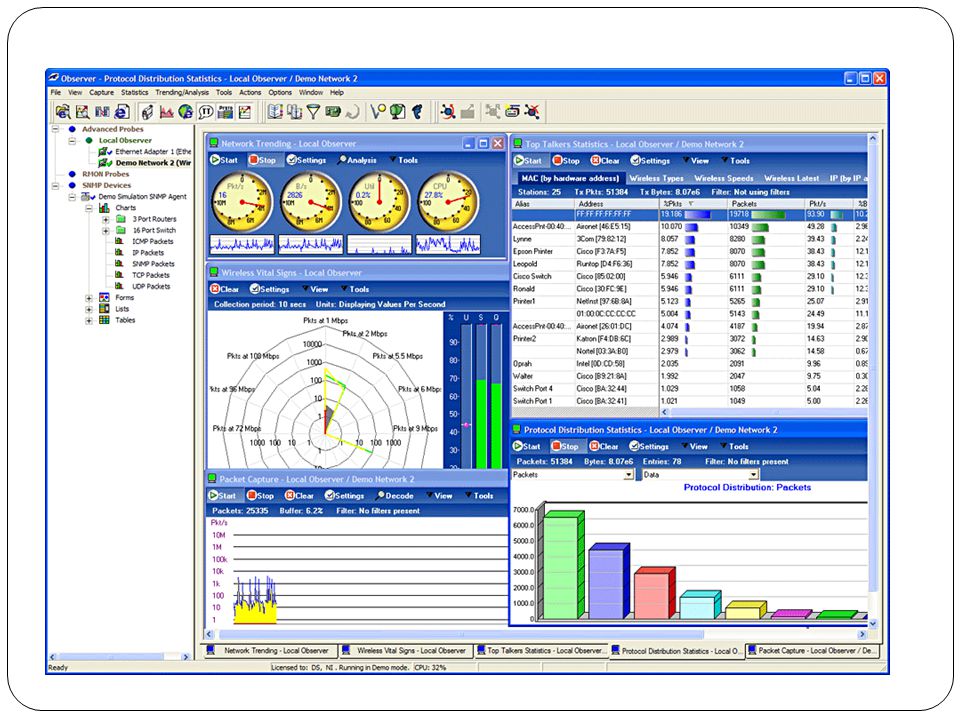Open the Packets dropdown in Protocol Distribution
960x720 pixels.
(628, 474)
